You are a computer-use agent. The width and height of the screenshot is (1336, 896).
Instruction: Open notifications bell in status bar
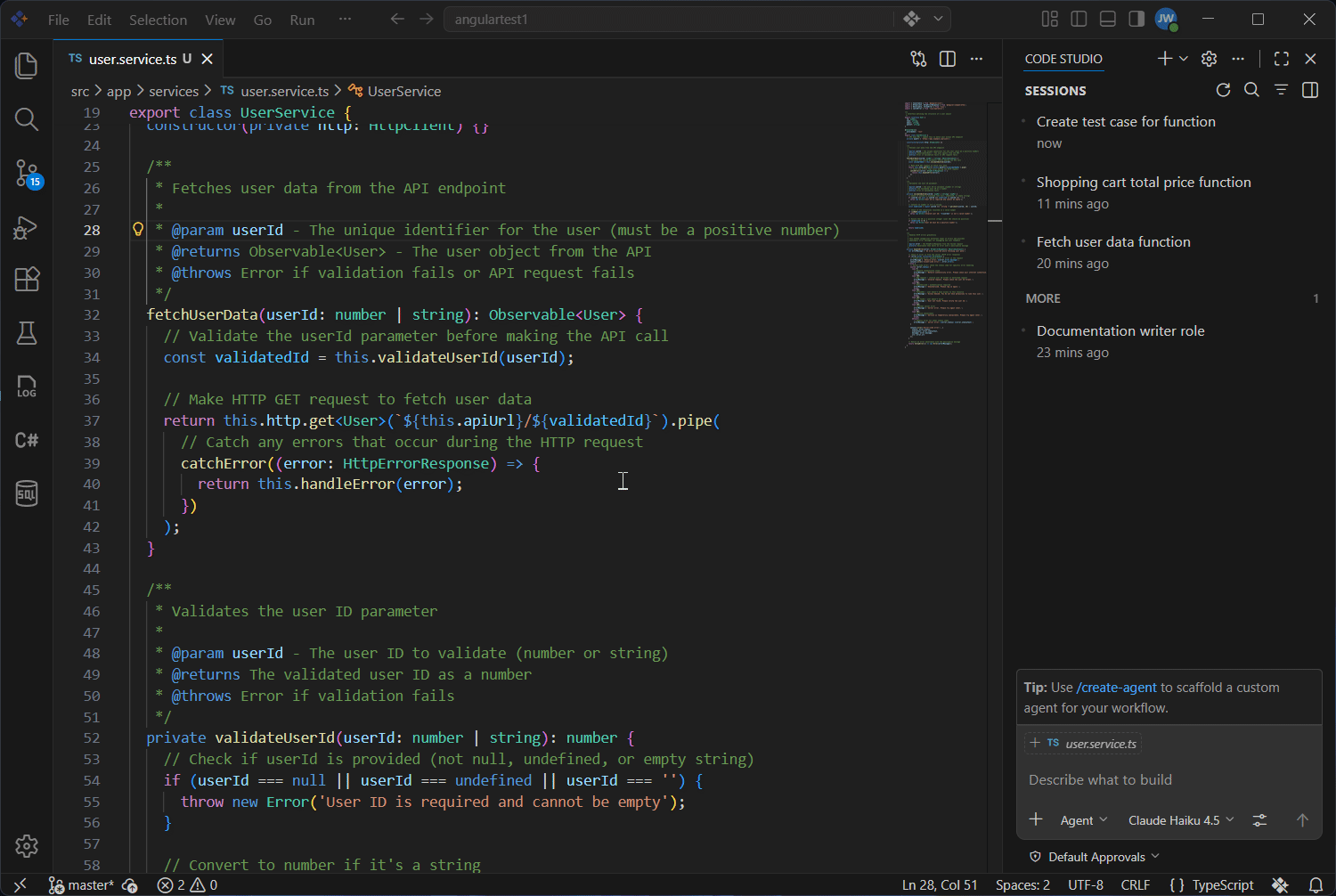click(x=1316, y=885)
